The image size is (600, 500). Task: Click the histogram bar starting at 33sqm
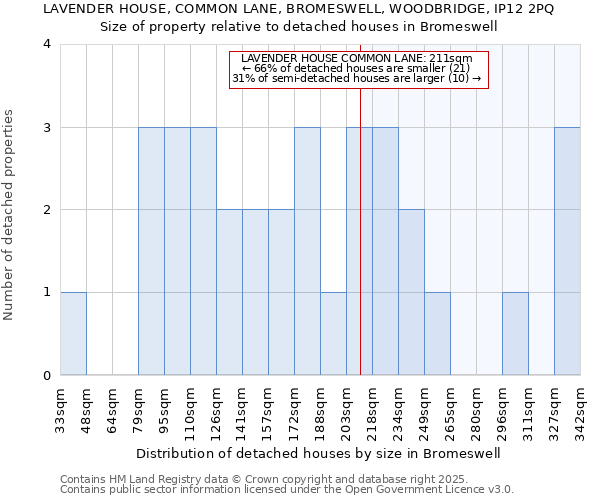pyautogui.click(x=73, y=334)
